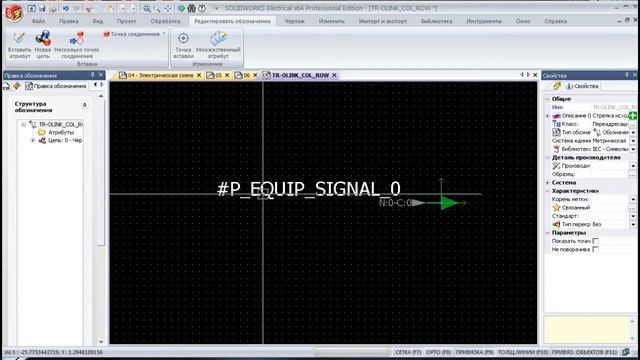The image size is (640, 360).
Task: Open the Тип перекр dropdown
Action: coord(633,224)
